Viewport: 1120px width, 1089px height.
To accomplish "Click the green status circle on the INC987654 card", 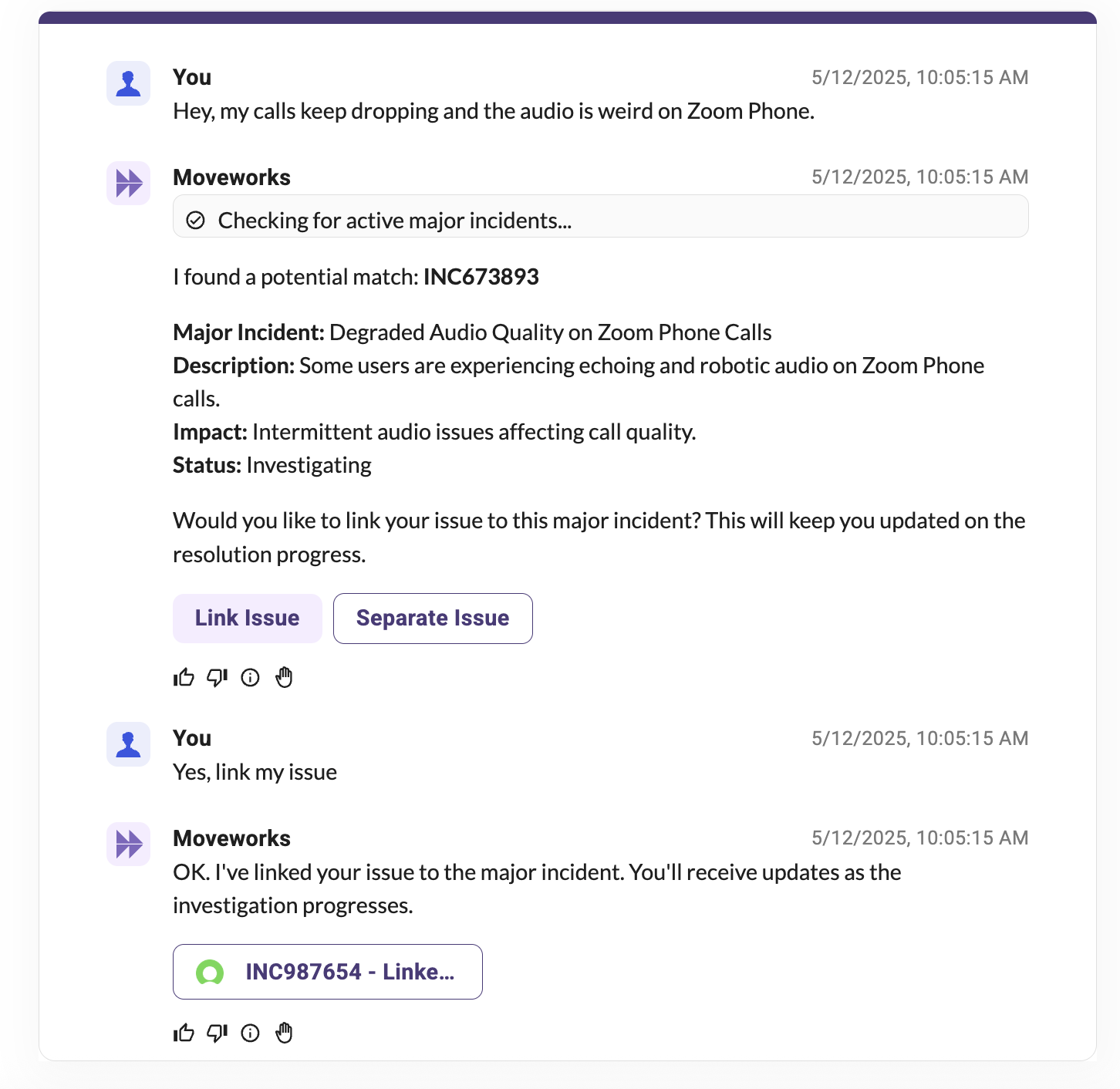I will point(210,972).
